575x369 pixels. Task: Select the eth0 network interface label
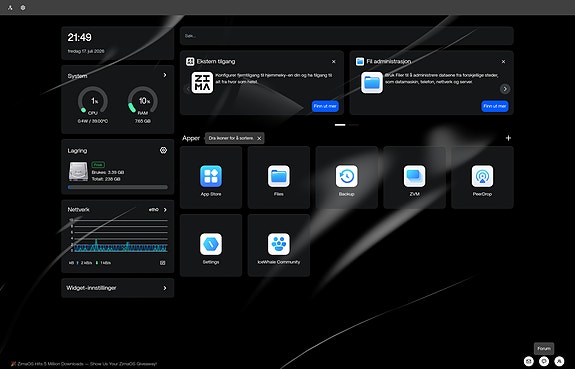coord(154,209)
